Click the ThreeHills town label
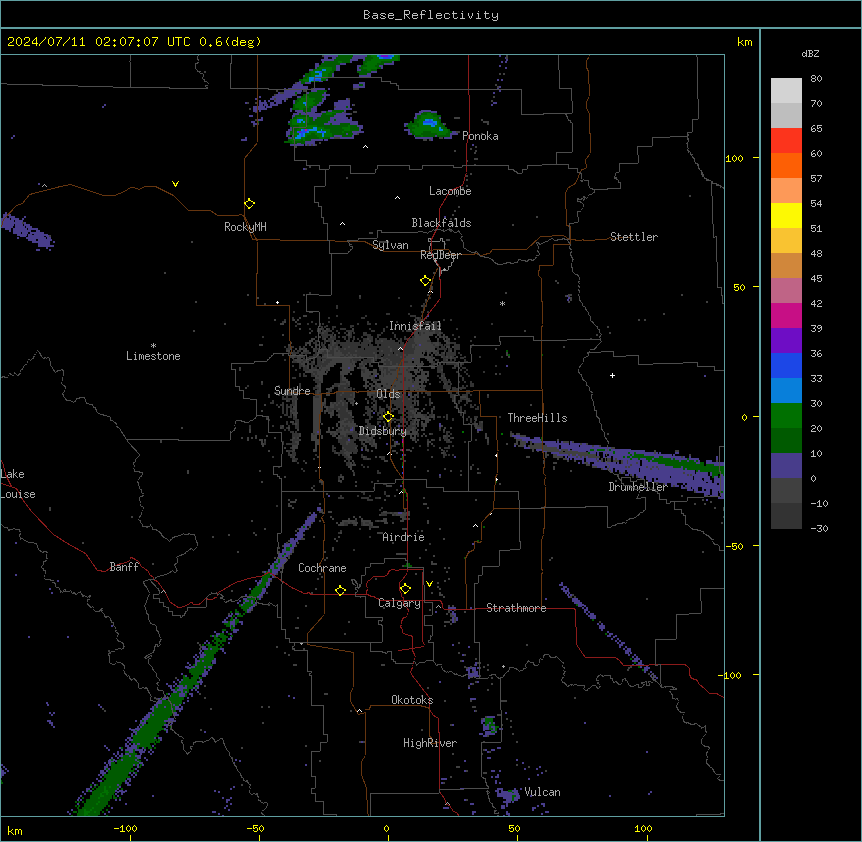 (537, 418)
